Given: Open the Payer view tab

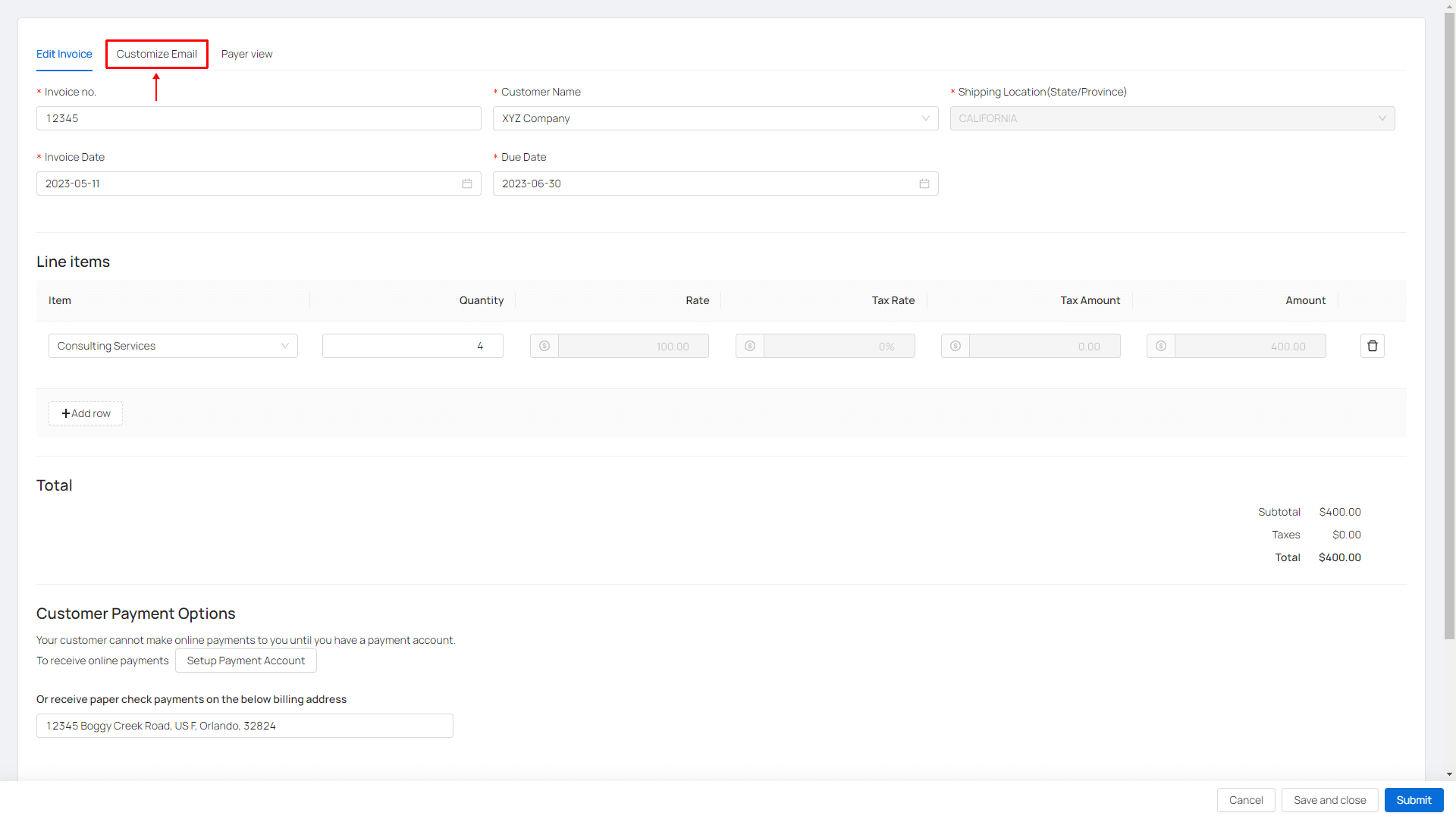Looking at the screenshot, I should tap(246, 54).
